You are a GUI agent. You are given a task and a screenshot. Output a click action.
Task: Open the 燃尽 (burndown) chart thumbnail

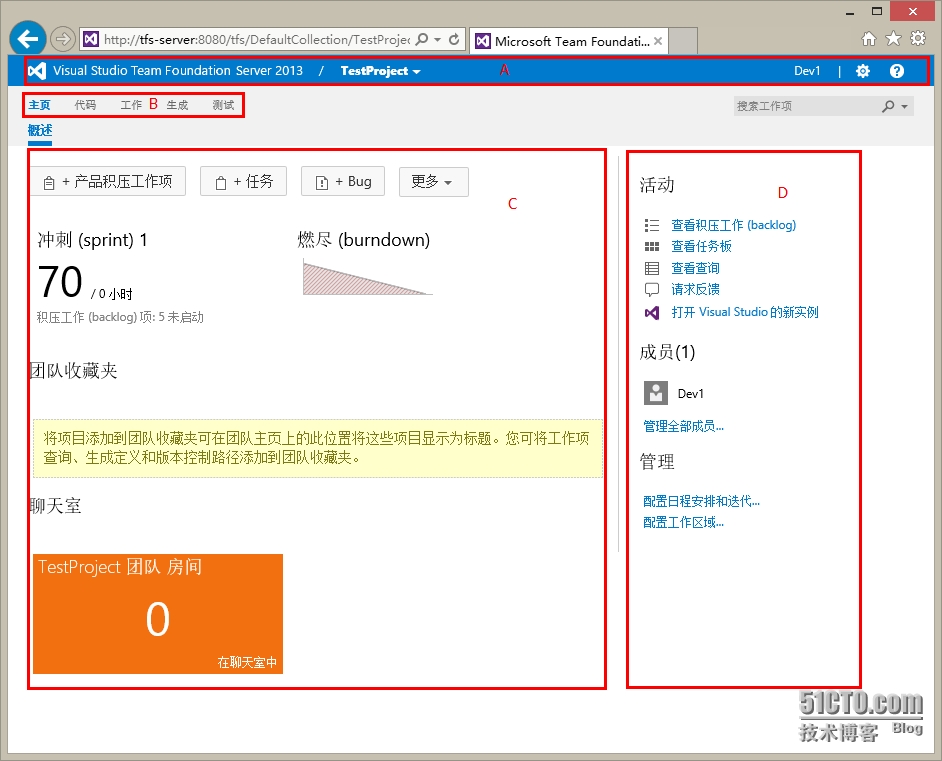click(x=368, y=277)
